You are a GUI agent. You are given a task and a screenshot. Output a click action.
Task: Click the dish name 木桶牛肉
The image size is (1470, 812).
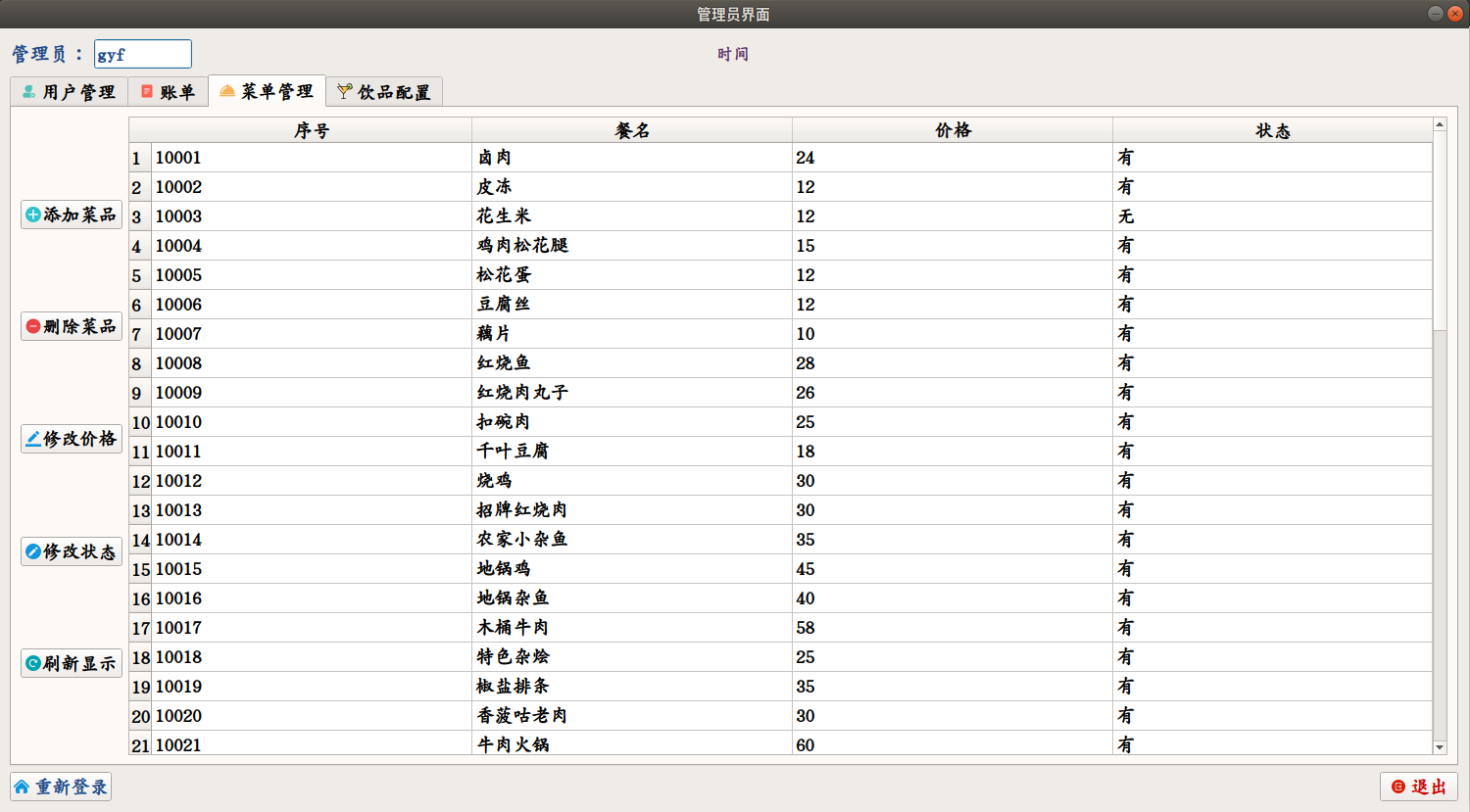(513, 628)
